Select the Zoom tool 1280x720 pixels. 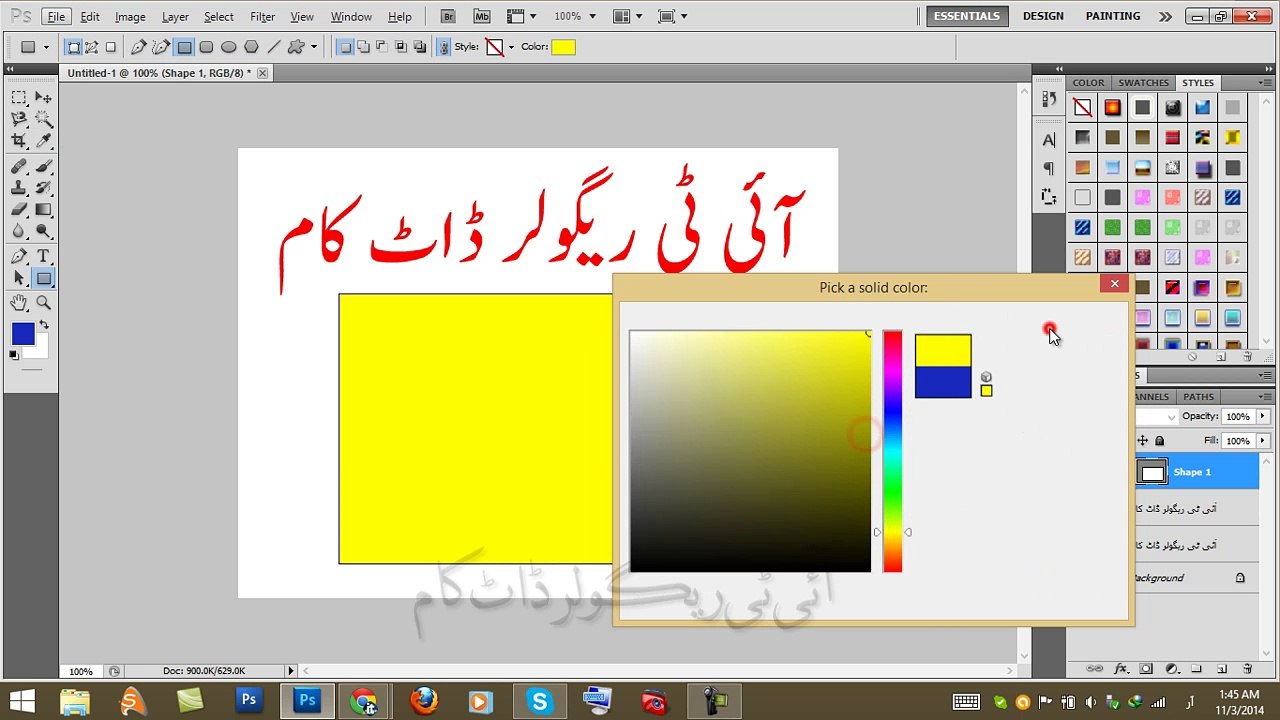(x=44, y=303)
